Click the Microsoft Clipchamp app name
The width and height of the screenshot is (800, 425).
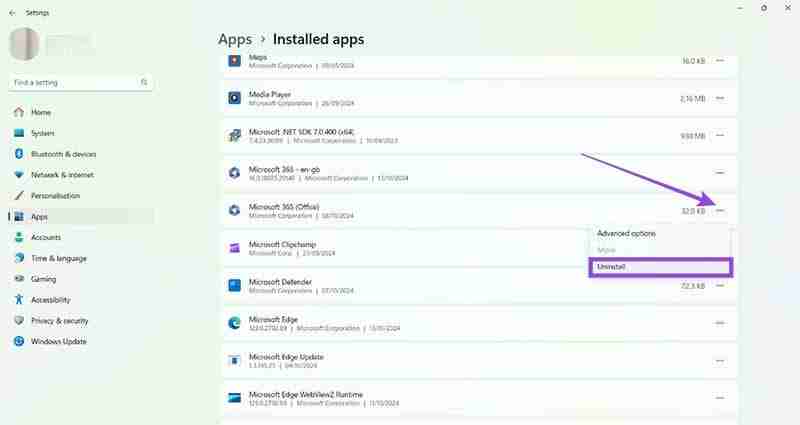[282, 244]
